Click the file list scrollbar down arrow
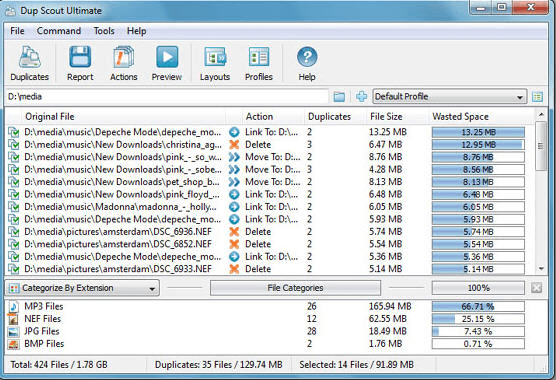 [x=541, y=269]
